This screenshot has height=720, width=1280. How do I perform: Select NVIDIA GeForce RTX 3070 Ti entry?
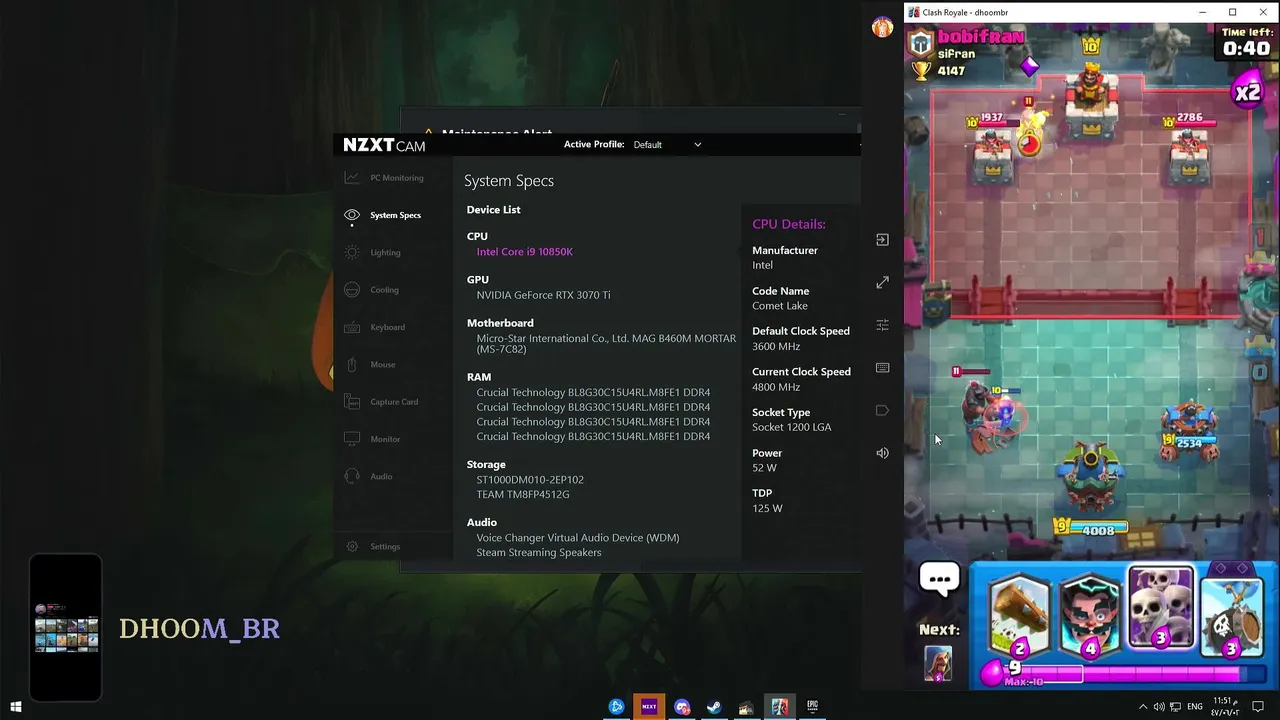tap(543, 295)
